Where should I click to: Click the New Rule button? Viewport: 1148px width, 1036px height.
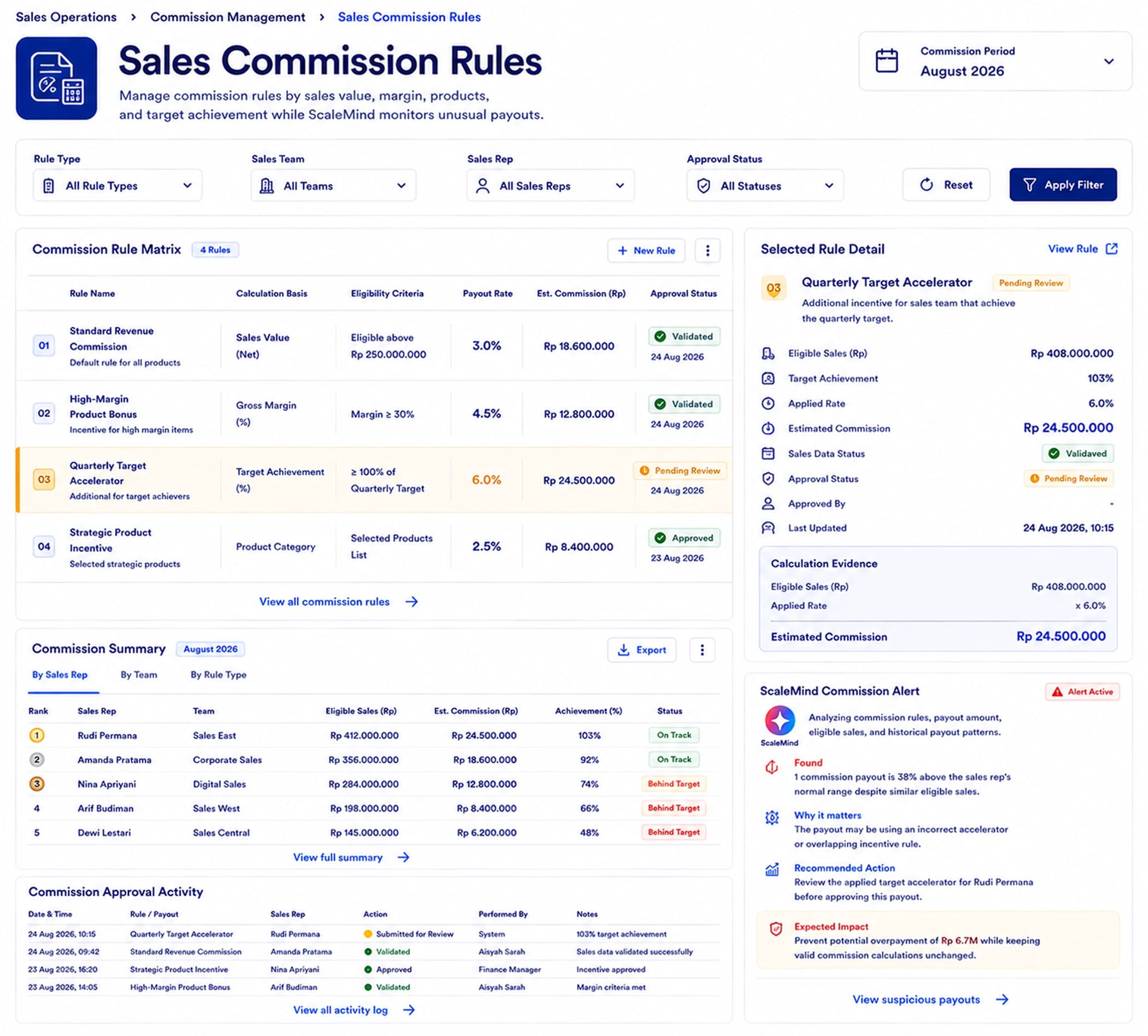(x=646, y=250)
